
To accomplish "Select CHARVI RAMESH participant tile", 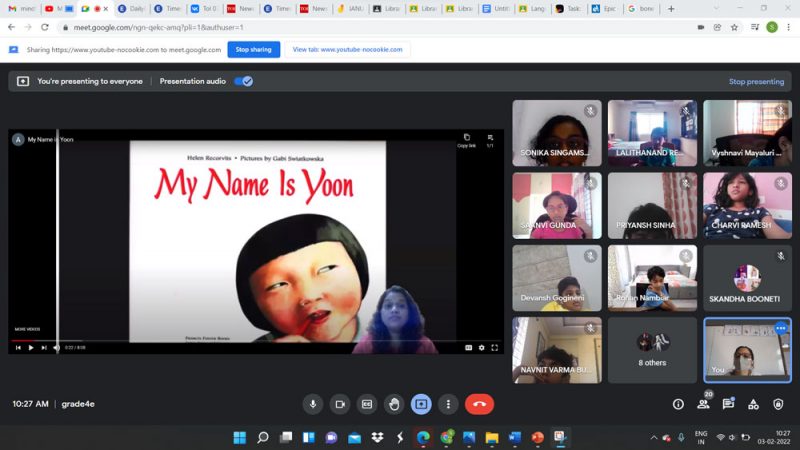I will (x=747, y=206).
